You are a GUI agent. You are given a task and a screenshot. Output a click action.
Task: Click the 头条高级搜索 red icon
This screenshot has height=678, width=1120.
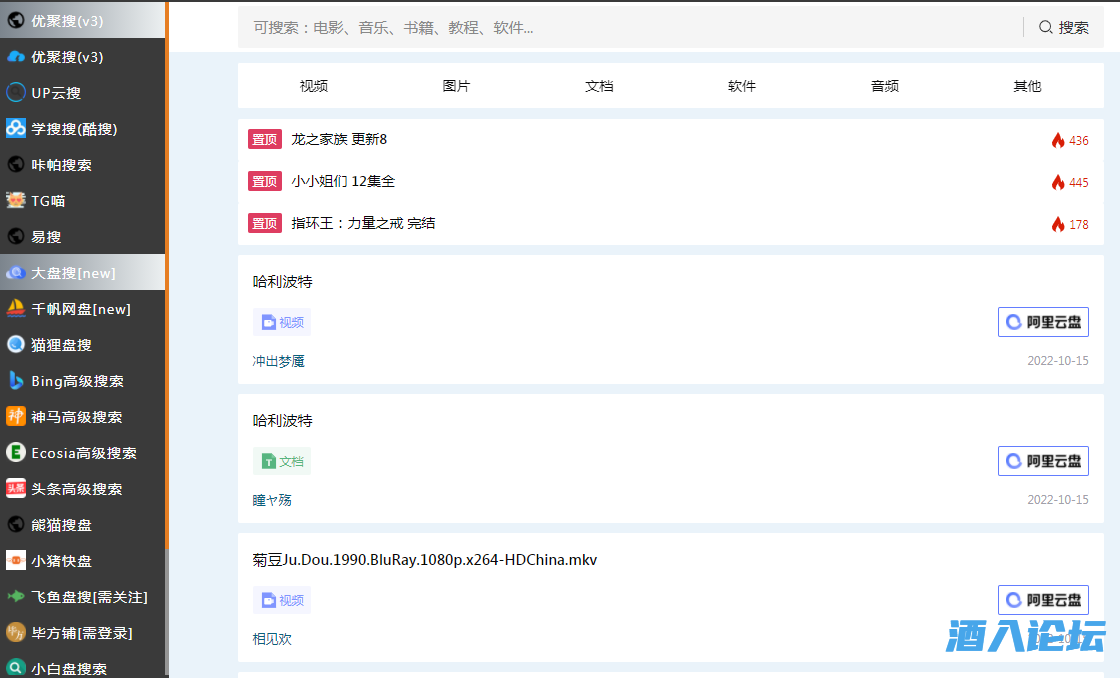point(16,489)
